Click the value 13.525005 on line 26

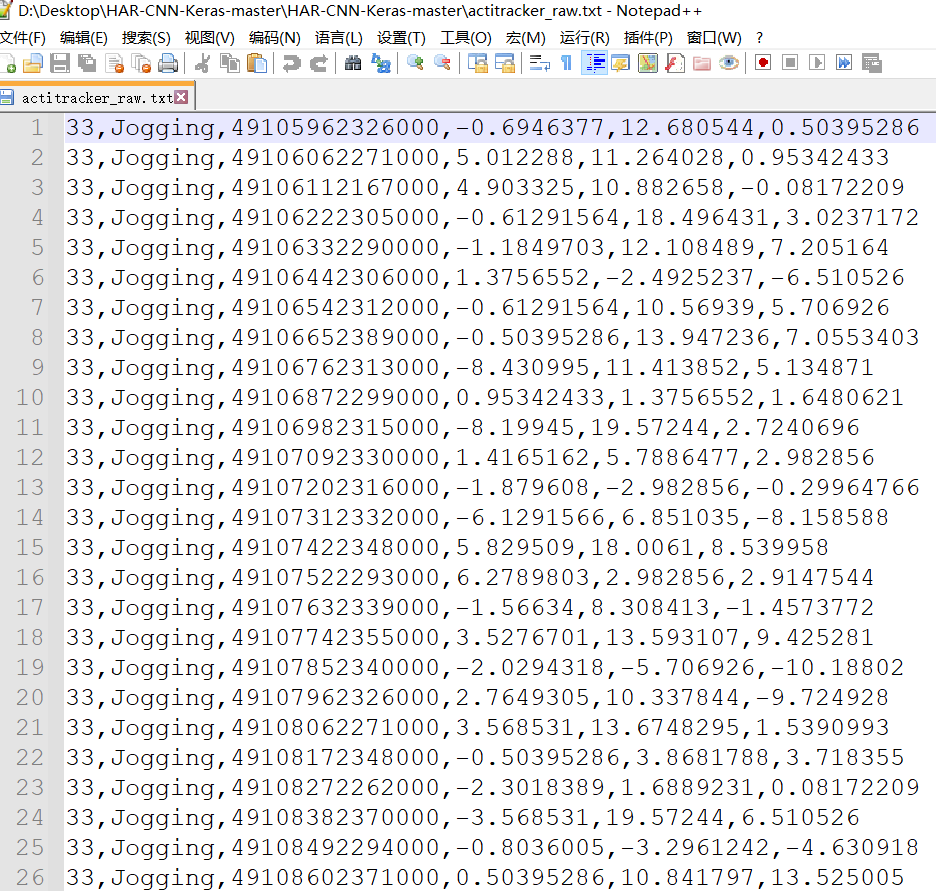pyautogui.click(x=838, y=877)
